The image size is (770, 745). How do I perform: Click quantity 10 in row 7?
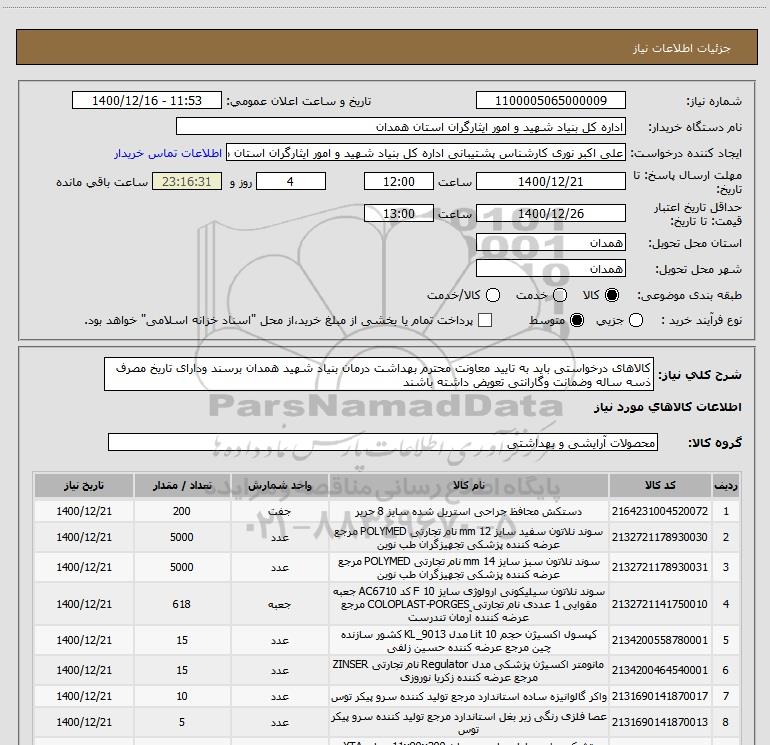(x=182, y=696)
